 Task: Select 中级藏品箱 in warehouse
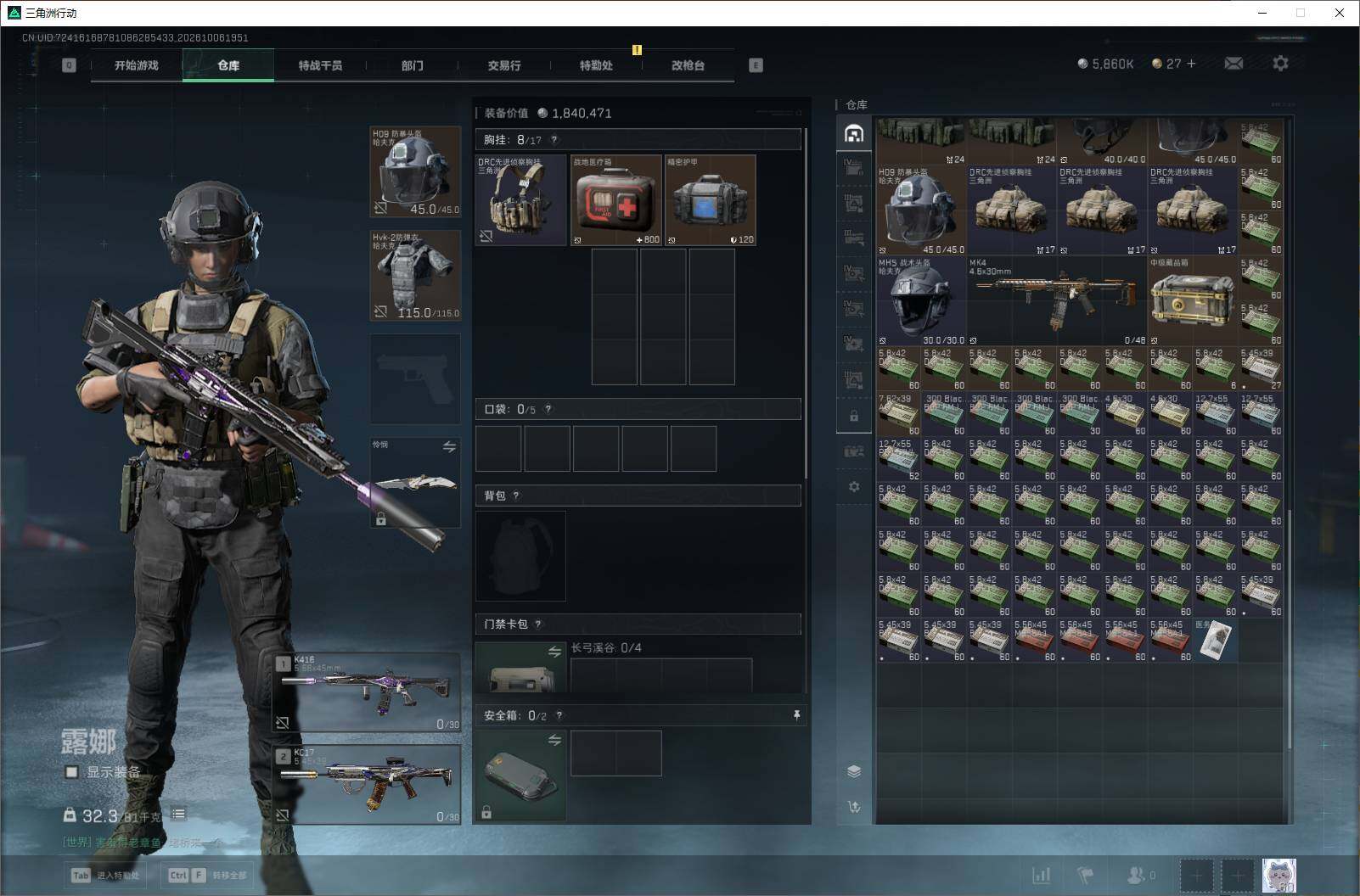(1193, 301)
